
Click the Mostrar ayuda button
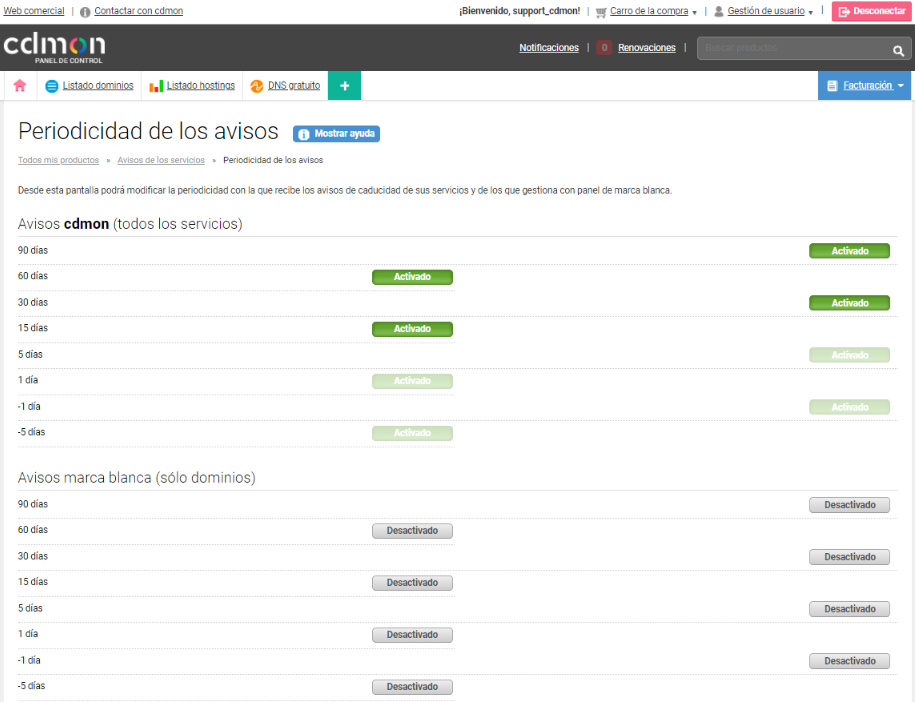click(x=336, y=134)
